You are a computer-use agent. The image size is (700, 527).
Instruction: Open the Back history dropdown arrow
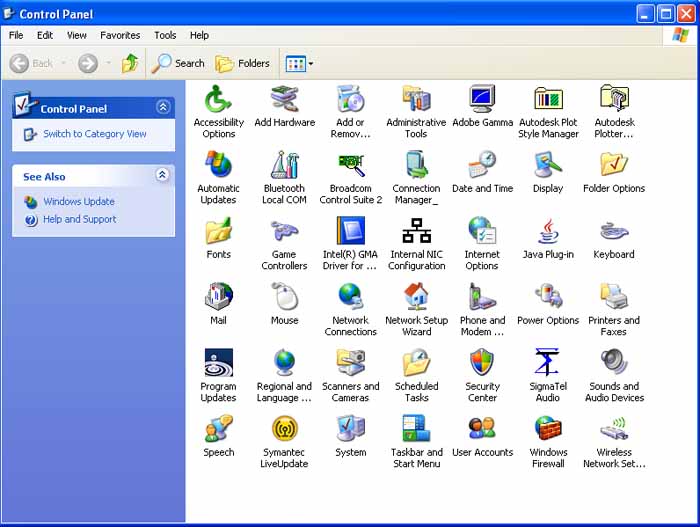(63, 63)
